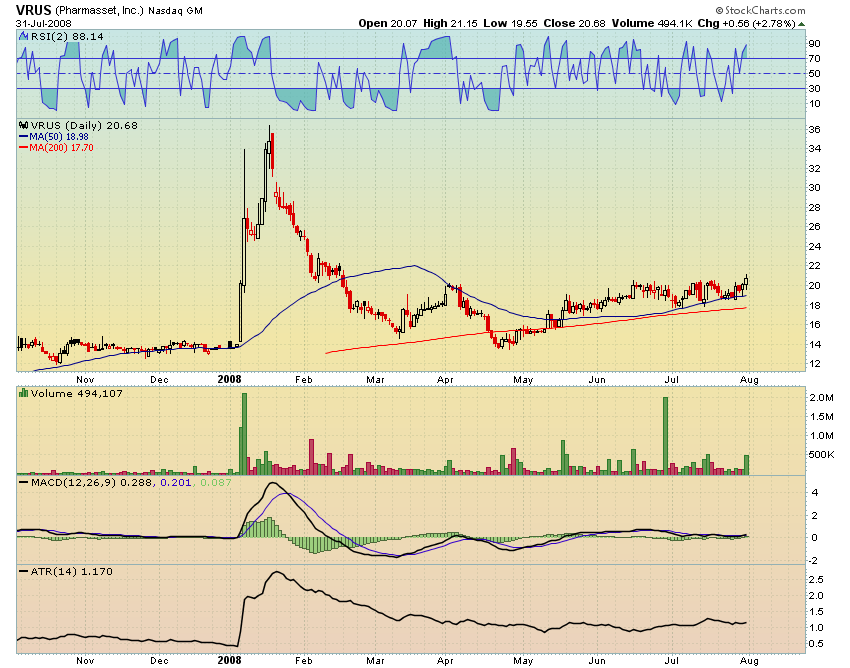The width and height of the screenshot is (850, 668).
Task: Select the red MA(200) line legend marker
Action: pyautogui.click(x=23, y=147)
